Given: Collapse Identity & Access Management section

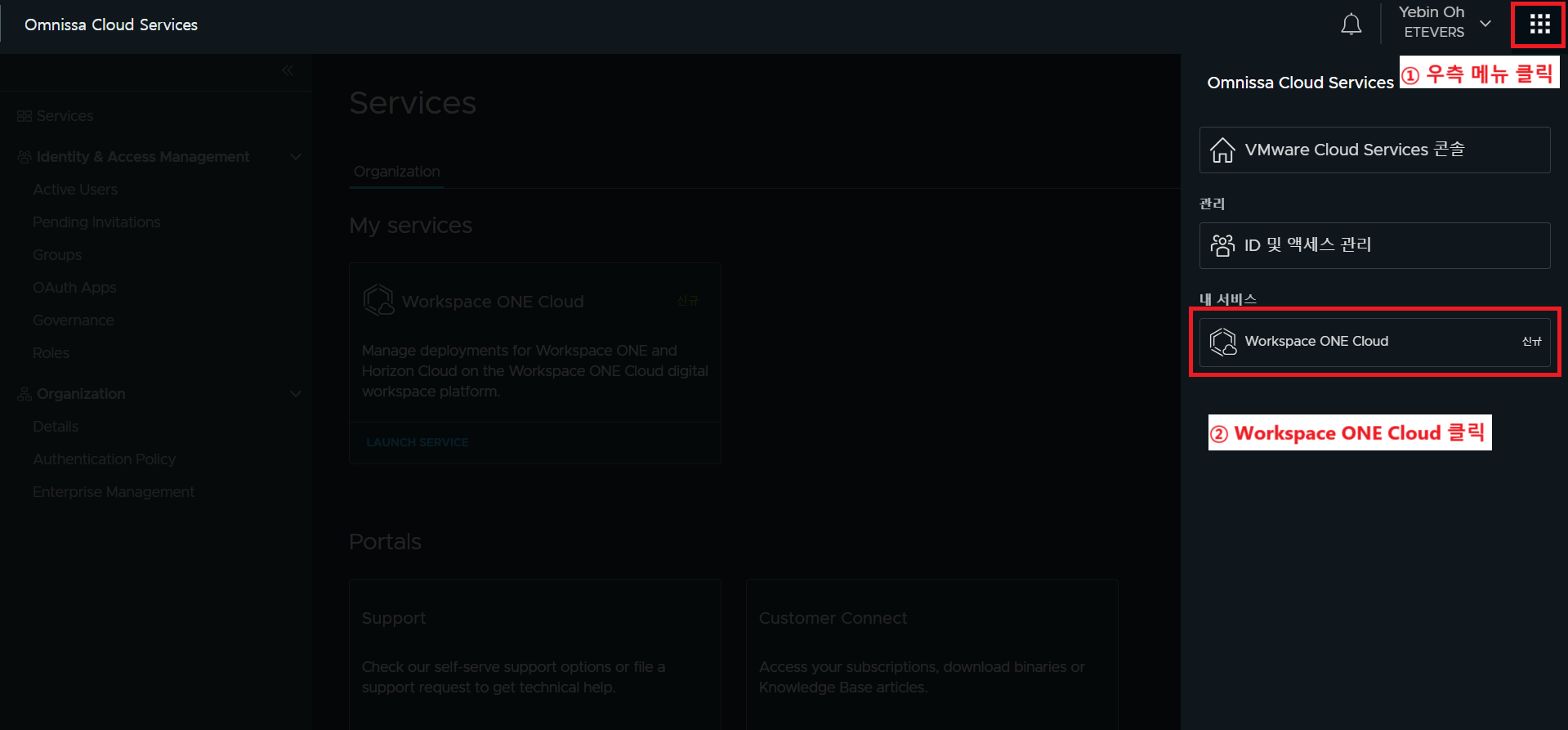Looking at the screenshot, I should (296, 157).
